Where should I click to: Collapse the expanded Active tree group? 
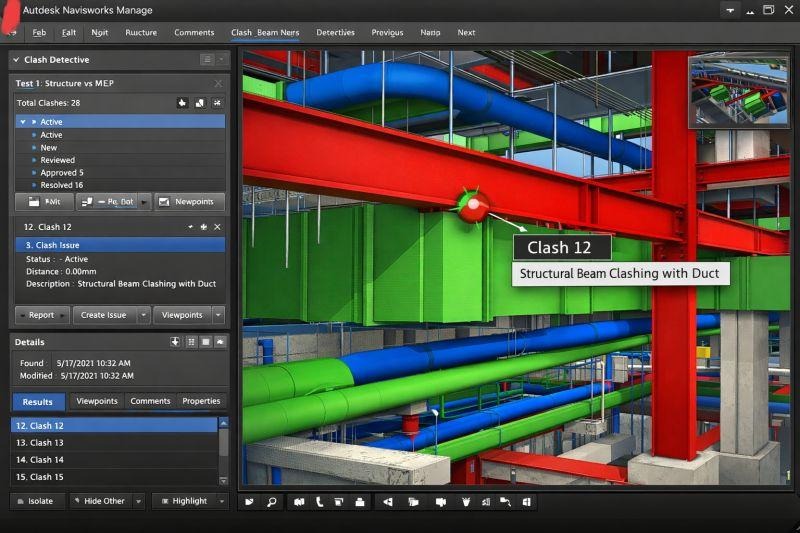click(23, 122)
